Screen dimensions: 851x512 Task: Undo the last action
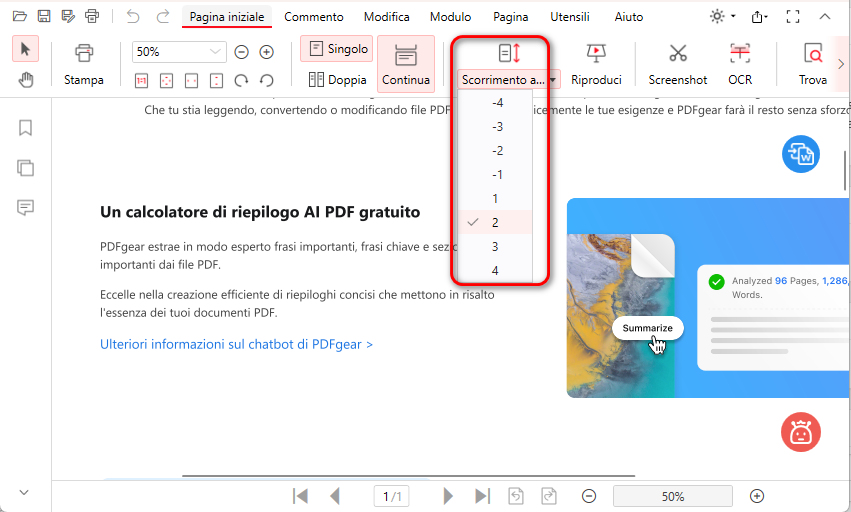point(133,17)
